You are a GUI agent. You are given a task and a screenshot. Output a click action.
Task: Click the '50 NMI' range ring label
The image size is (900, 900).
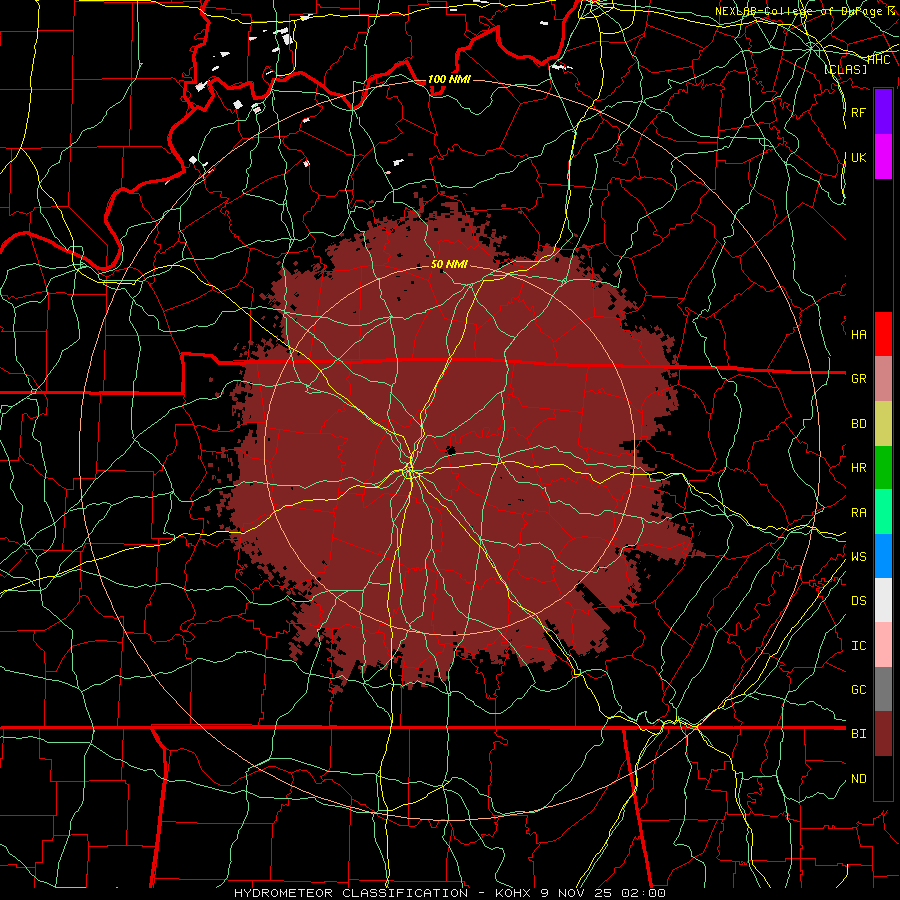[449, 265]
